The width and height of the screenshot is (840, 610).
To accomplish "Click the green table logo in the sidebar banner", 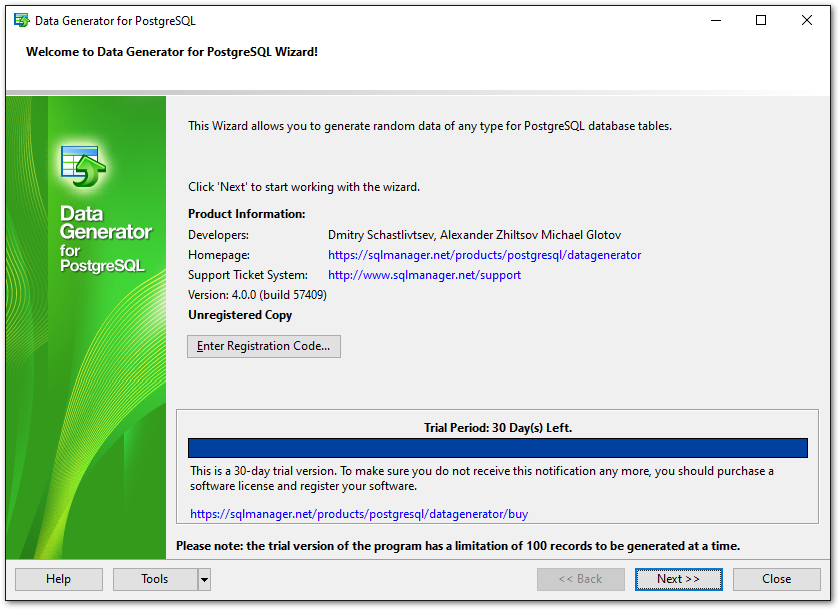I will pos(83,166).
